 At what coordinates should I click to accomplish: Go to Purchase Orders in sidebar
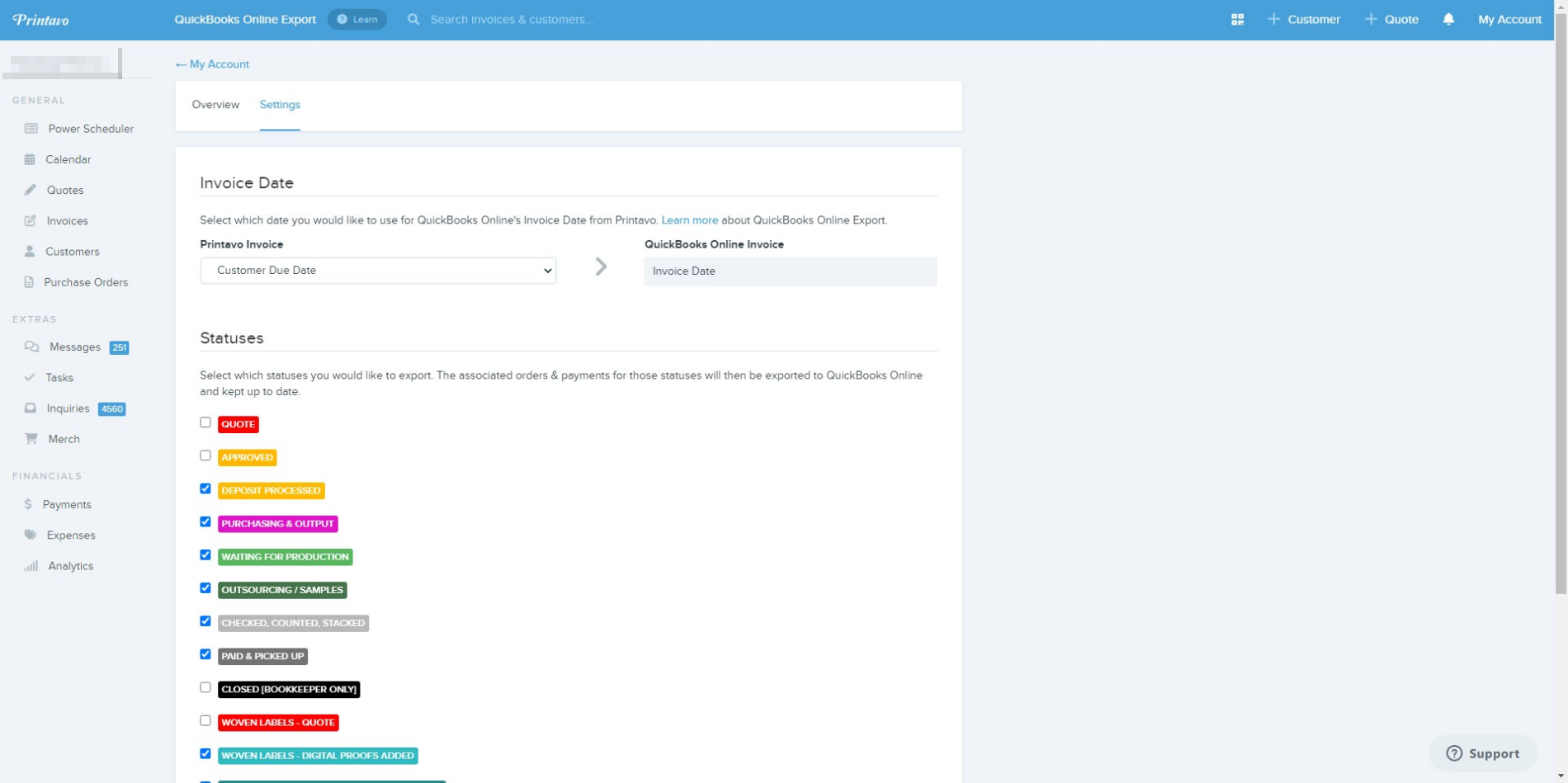[86, 282]
